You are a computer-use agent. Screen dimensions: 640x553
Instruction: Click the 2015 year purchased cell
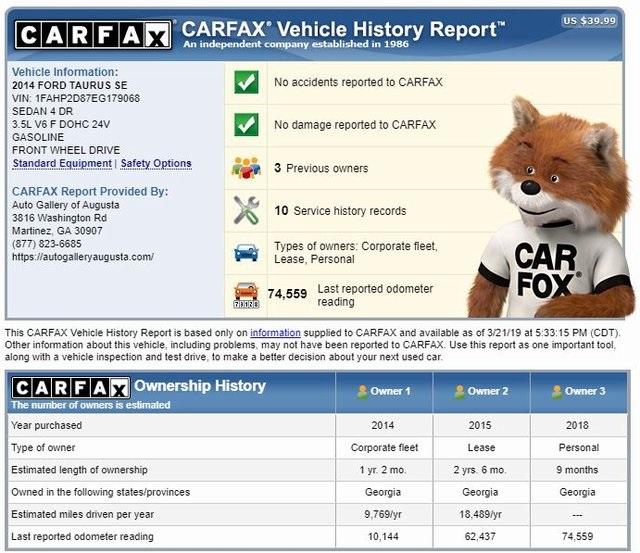(480, 425)
